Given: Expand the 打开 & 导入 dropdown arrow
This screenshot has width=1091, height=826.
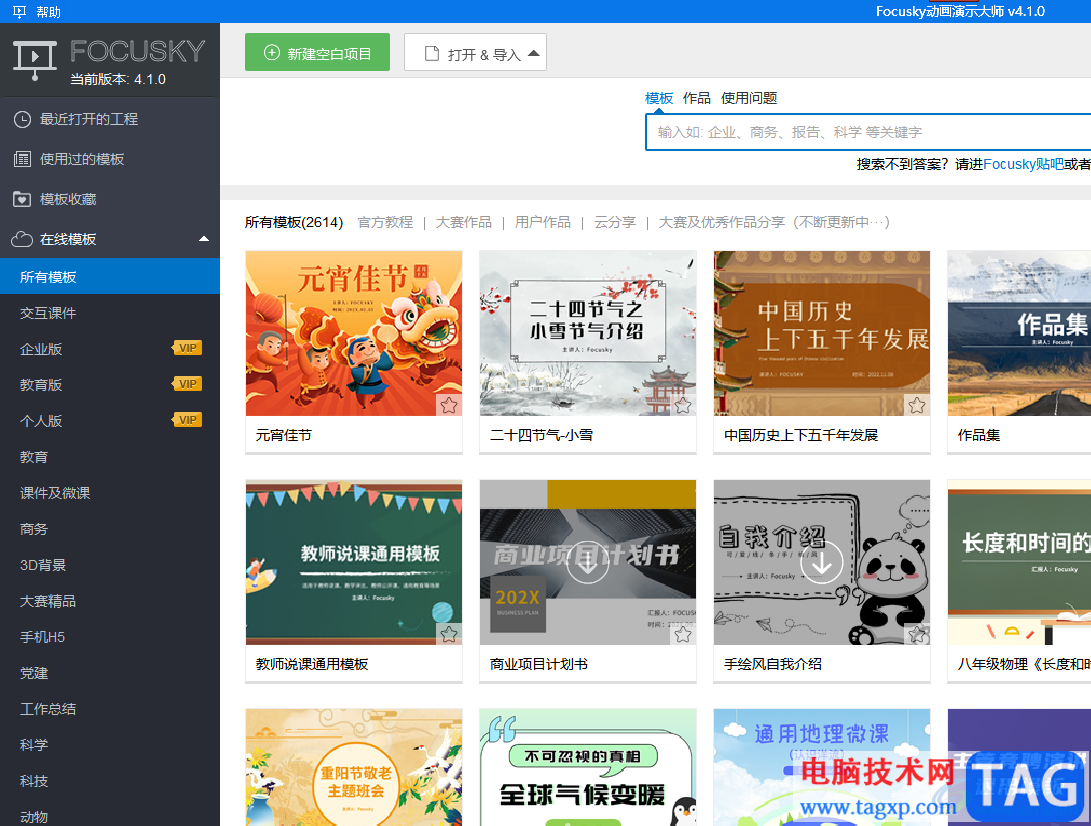Looking at the screenshot, I should 534,53.
